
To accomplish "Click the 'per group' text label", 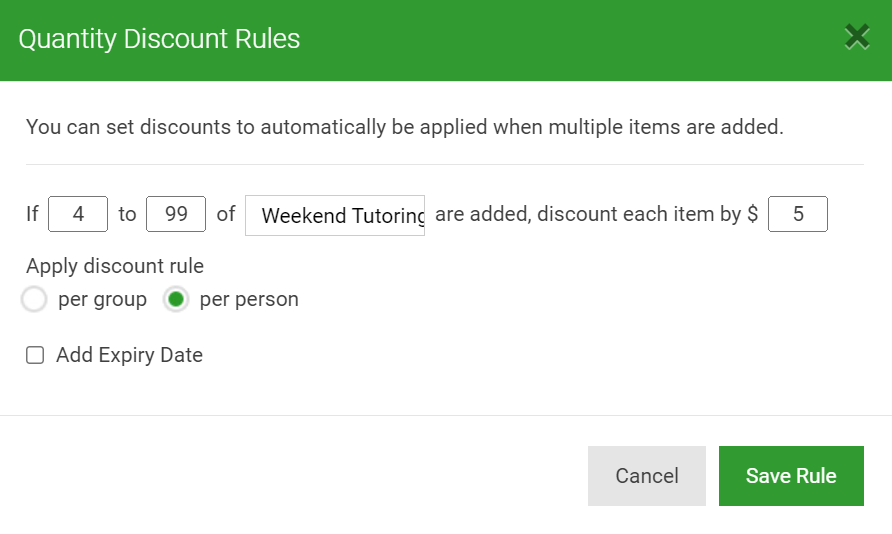I will (x=102, y=299).
